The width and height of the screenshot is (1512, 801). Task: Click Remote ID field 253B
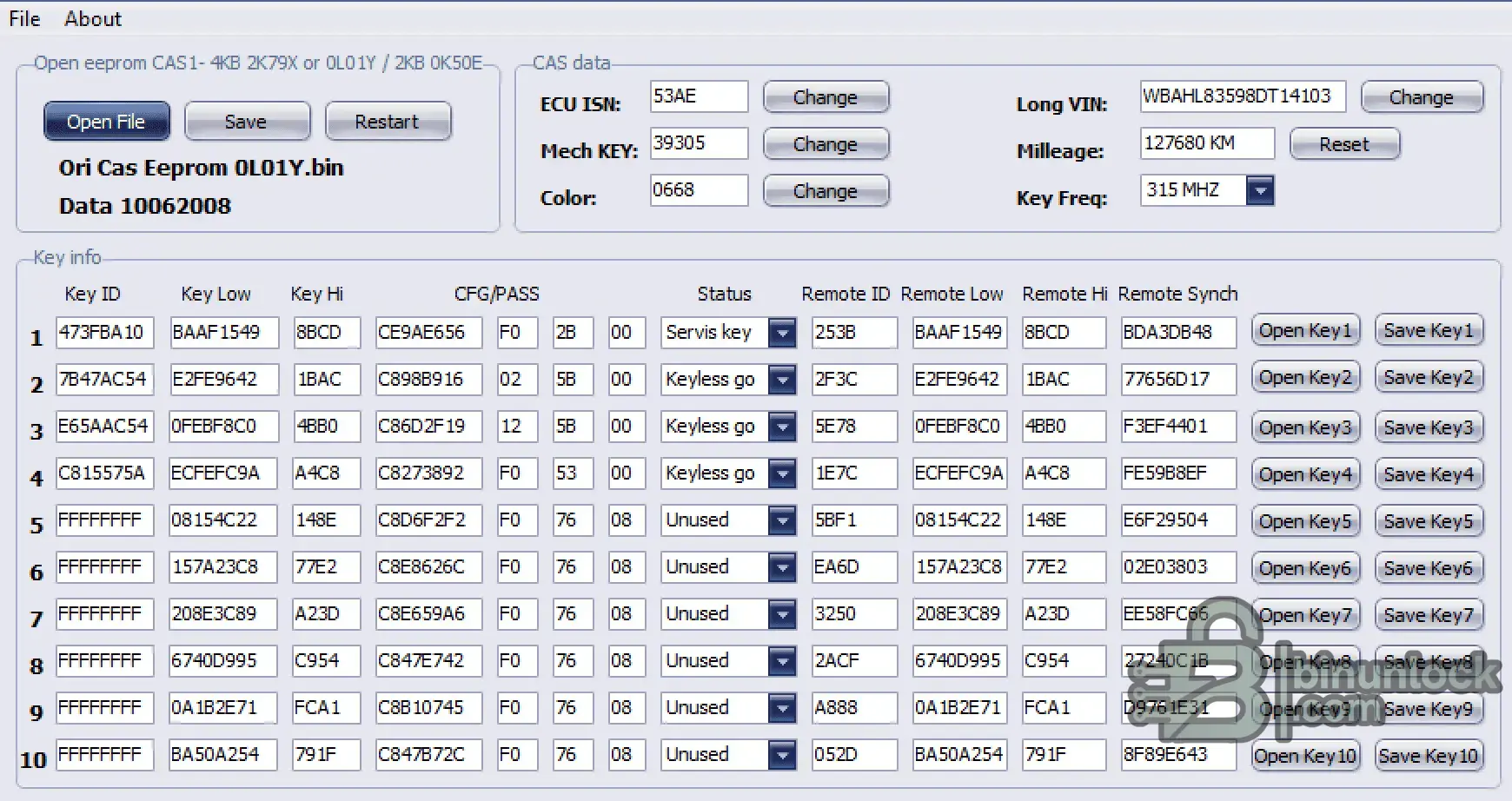(x=854, y=333)
